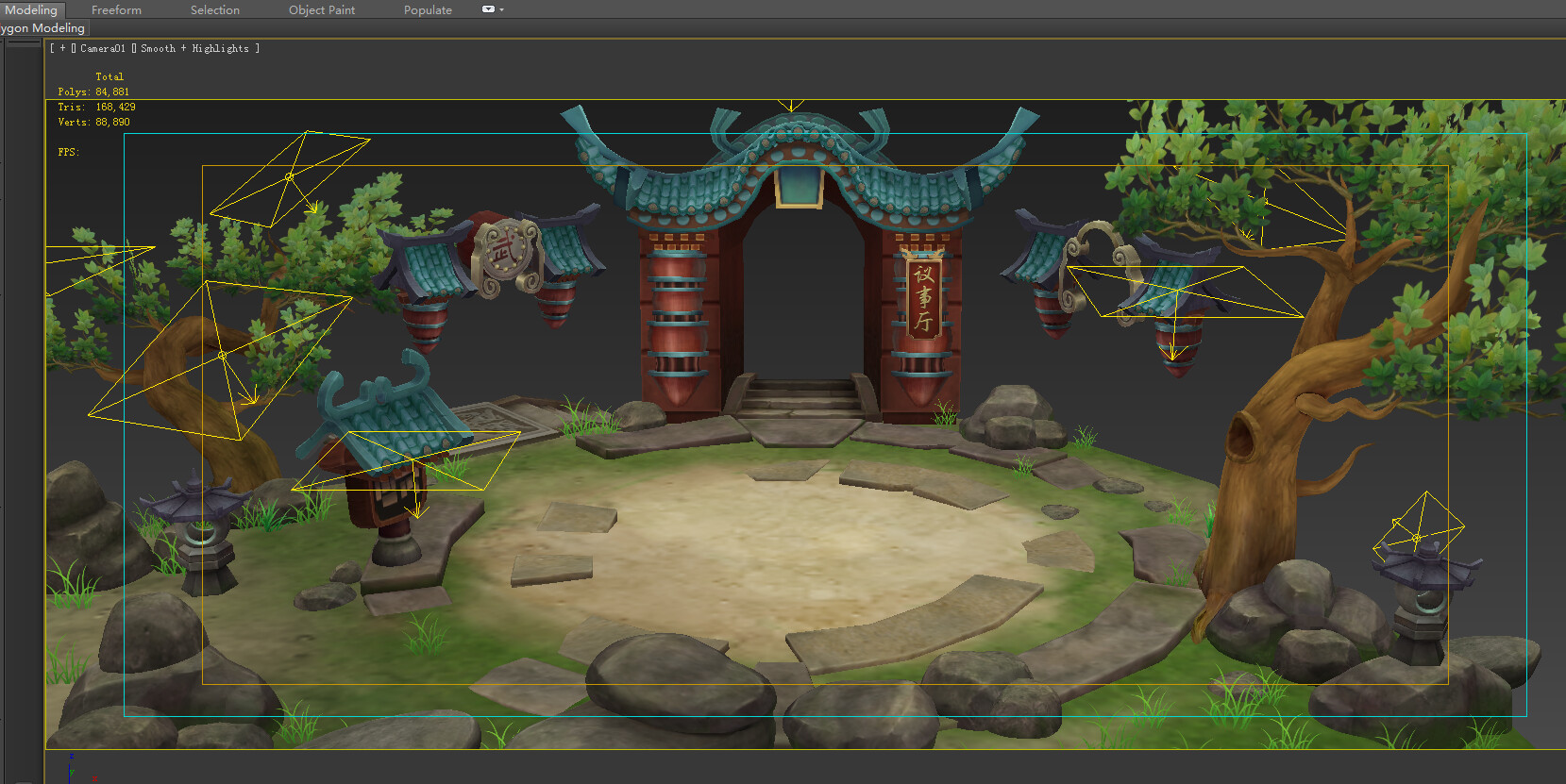
Task: Switch to the Freeform ribbon tab
Action: (116, 10)
